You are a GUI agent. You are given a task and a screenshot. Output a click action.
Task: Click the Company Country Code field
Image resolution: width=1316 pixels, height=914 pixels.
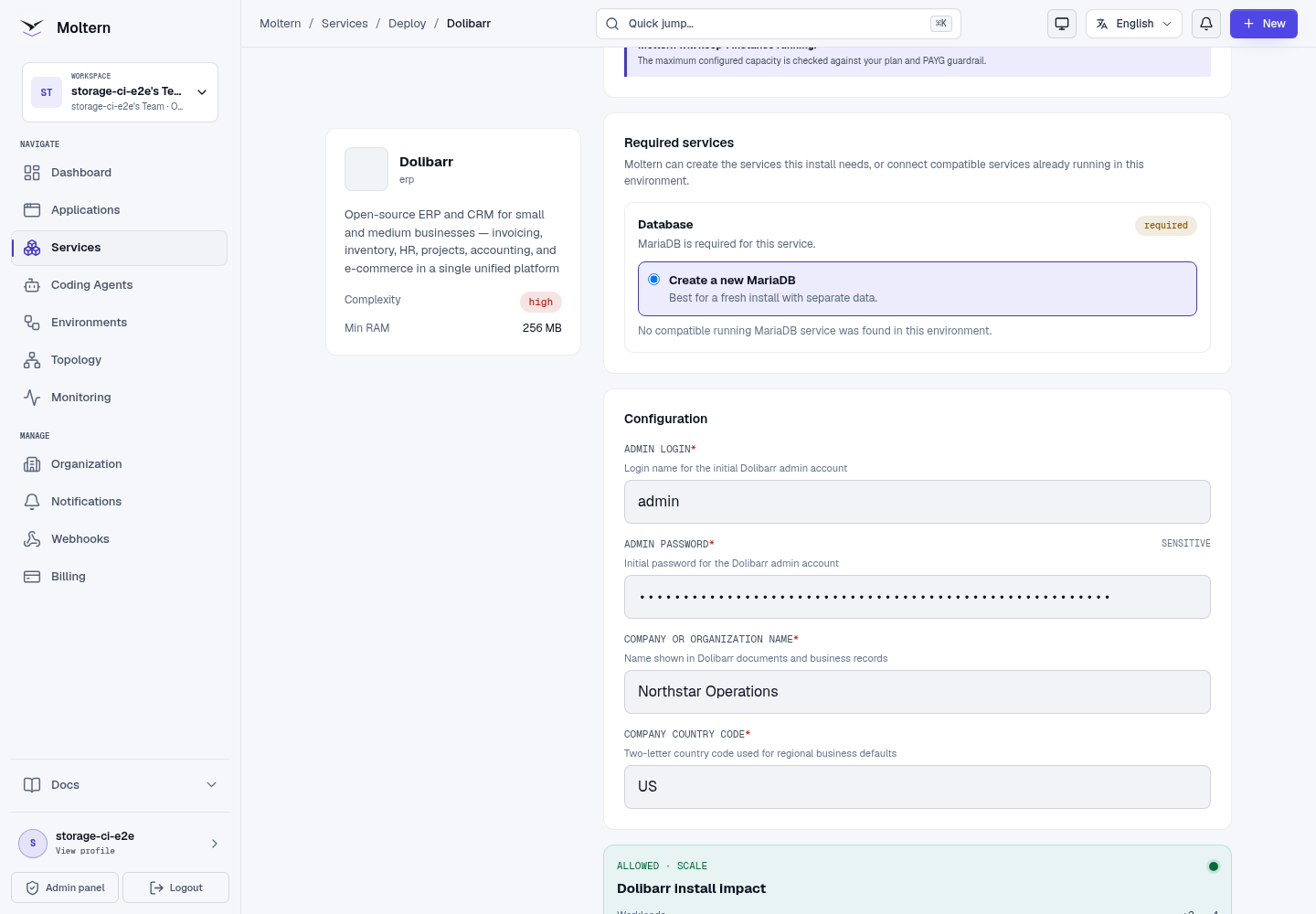click(918, 787)
